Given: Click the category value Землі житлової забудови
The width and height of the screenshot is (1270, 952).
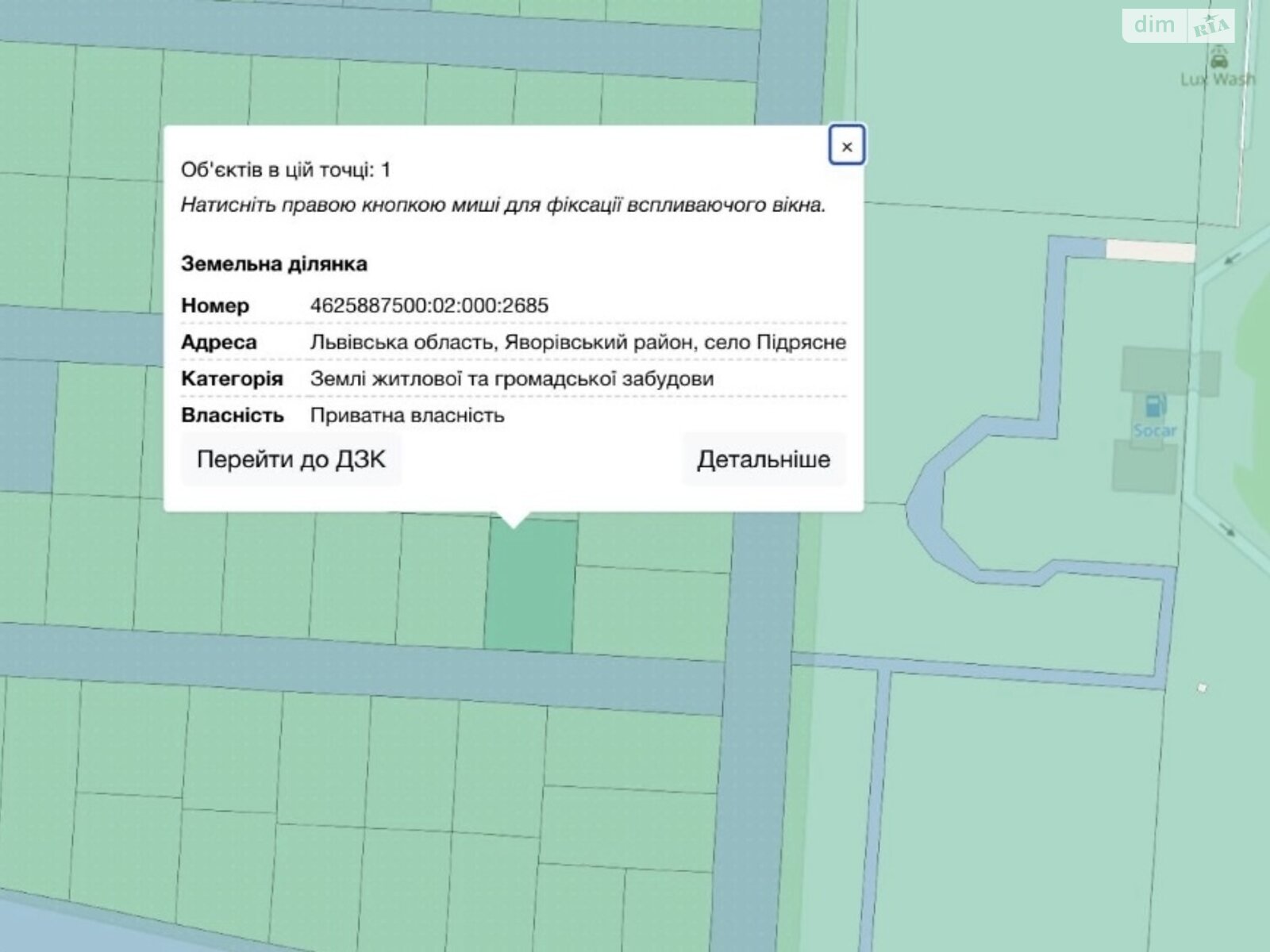Looking at the screenshot, I should point(512,378).
